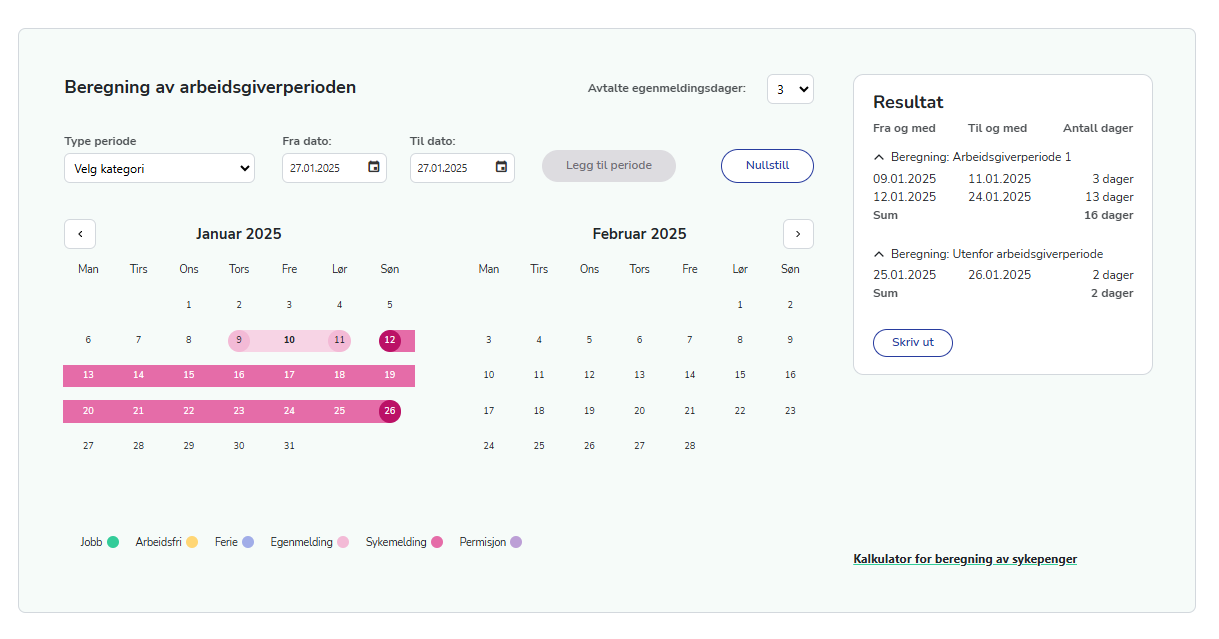Screen dimensions: 1219x639
Task: Collapse Arbeidsgiverperiode 1 calculation section
Action: click(x=879, y=157)
